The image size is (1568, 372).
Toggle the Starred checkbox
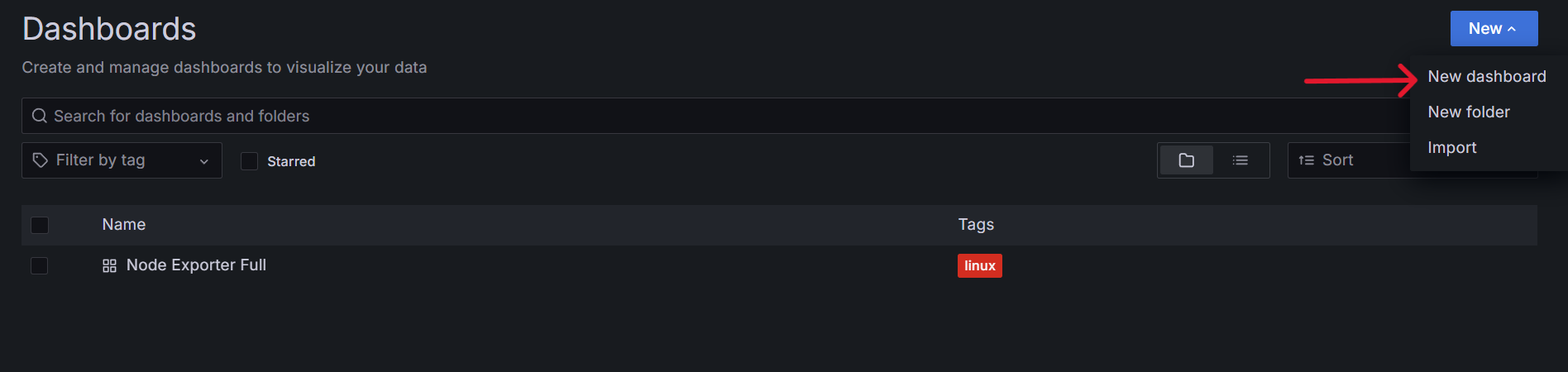pyautogui.click(x=249, y=161)
